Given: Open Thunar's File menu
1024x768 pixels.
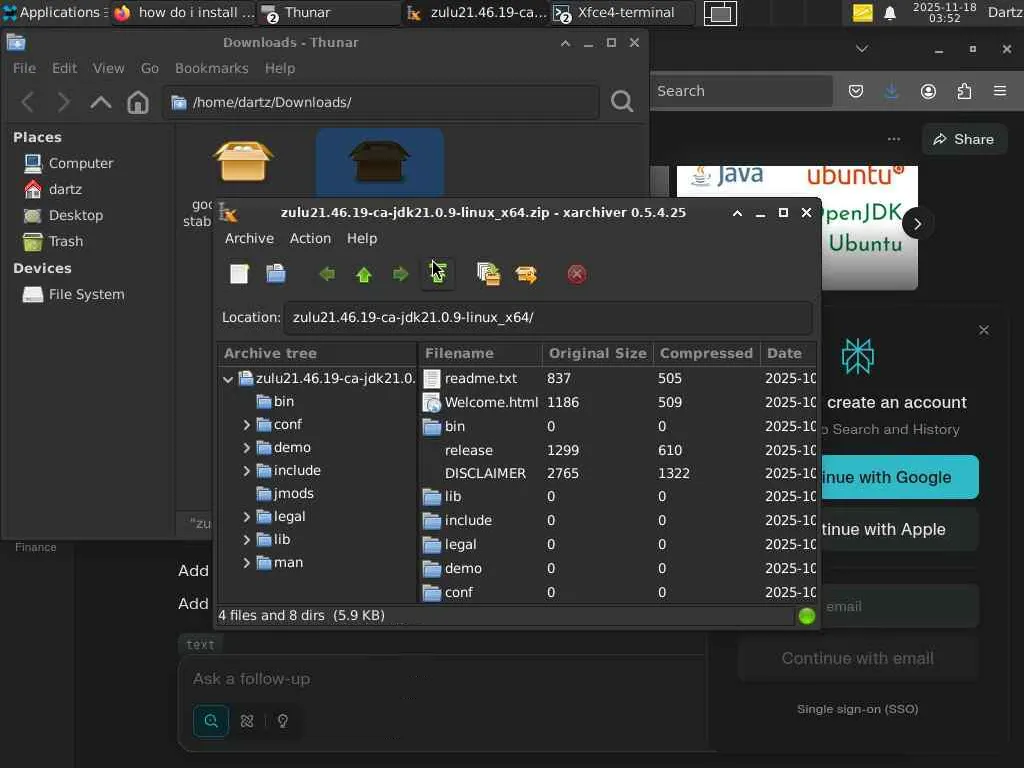Looking at the screenshot, I should pos(24,68).
